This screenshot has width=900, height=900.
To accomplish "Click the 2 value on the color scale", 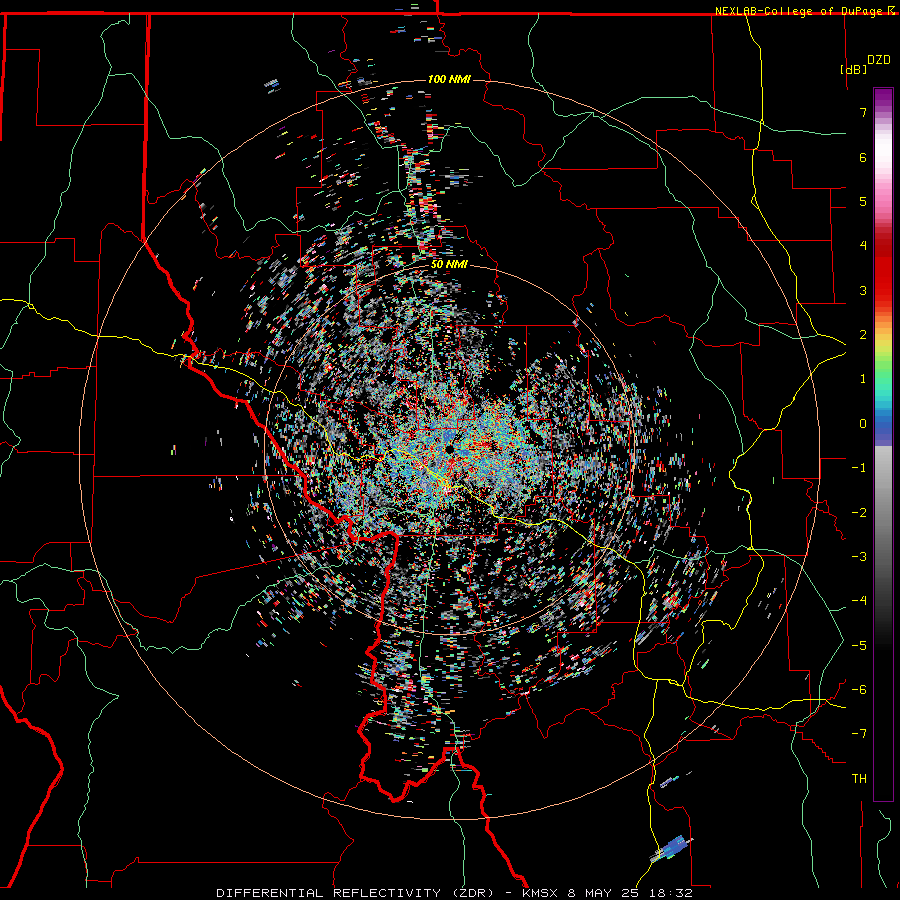I will coord(863,335).
